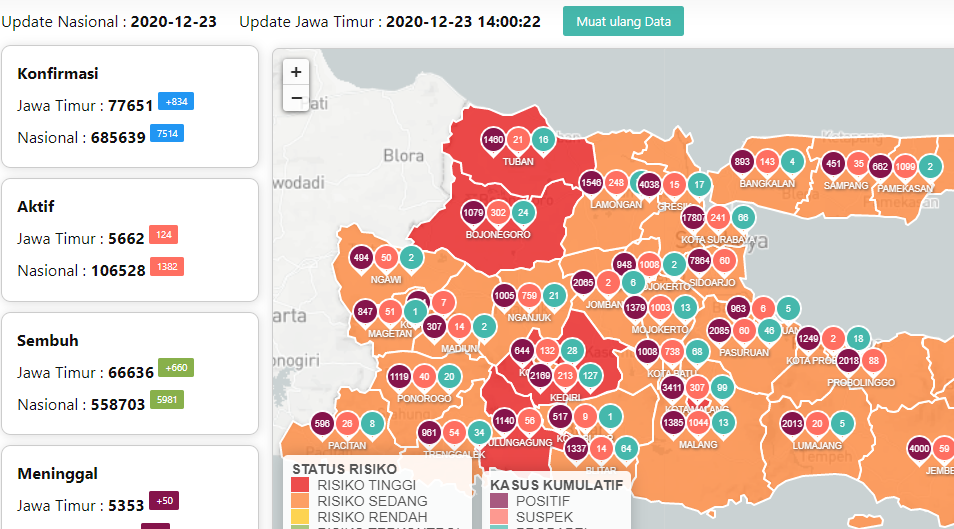This screenshot has width=954, height=529.
Task: Click Kota Malang positive marker 3411
Action: tap(672, 388)
